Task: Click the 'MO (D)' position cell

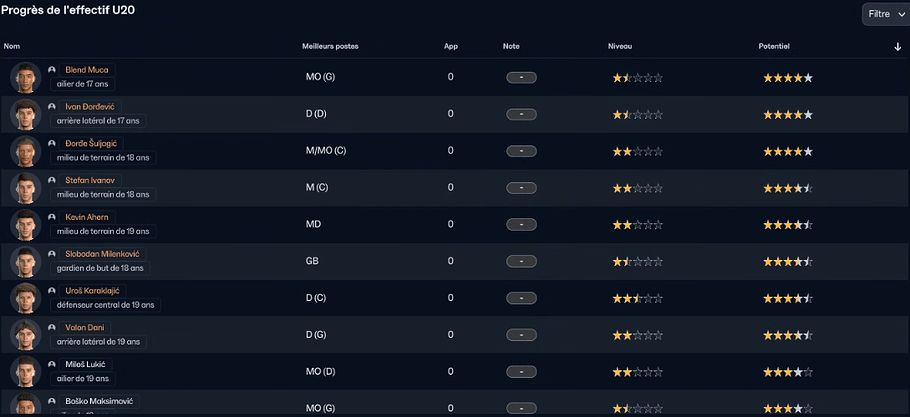Action: coord(320,372)
